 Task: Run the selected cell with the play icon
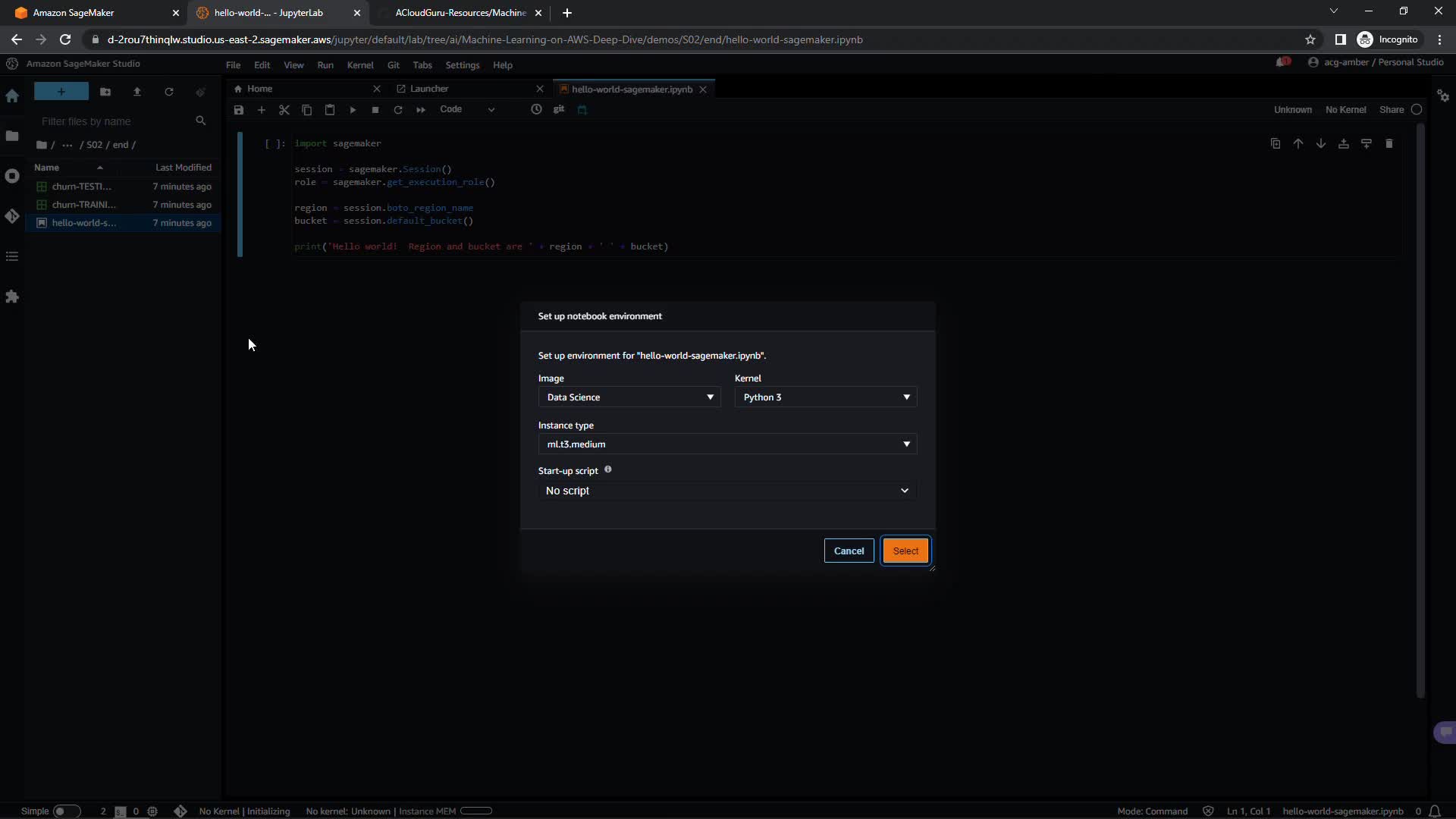click(x=353, y=110)
